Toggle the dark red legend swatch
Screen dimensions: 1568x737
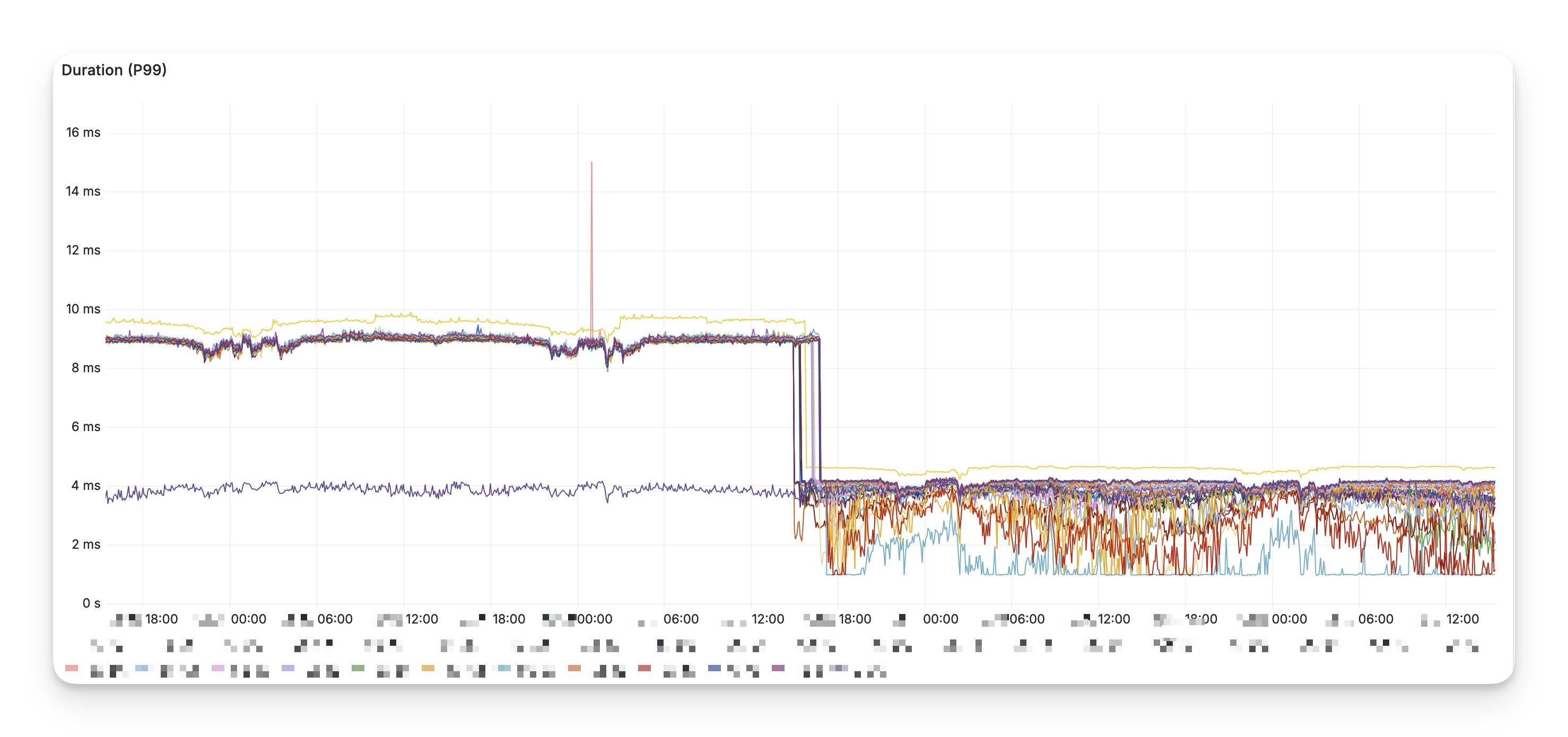click(x=644, y=668)
